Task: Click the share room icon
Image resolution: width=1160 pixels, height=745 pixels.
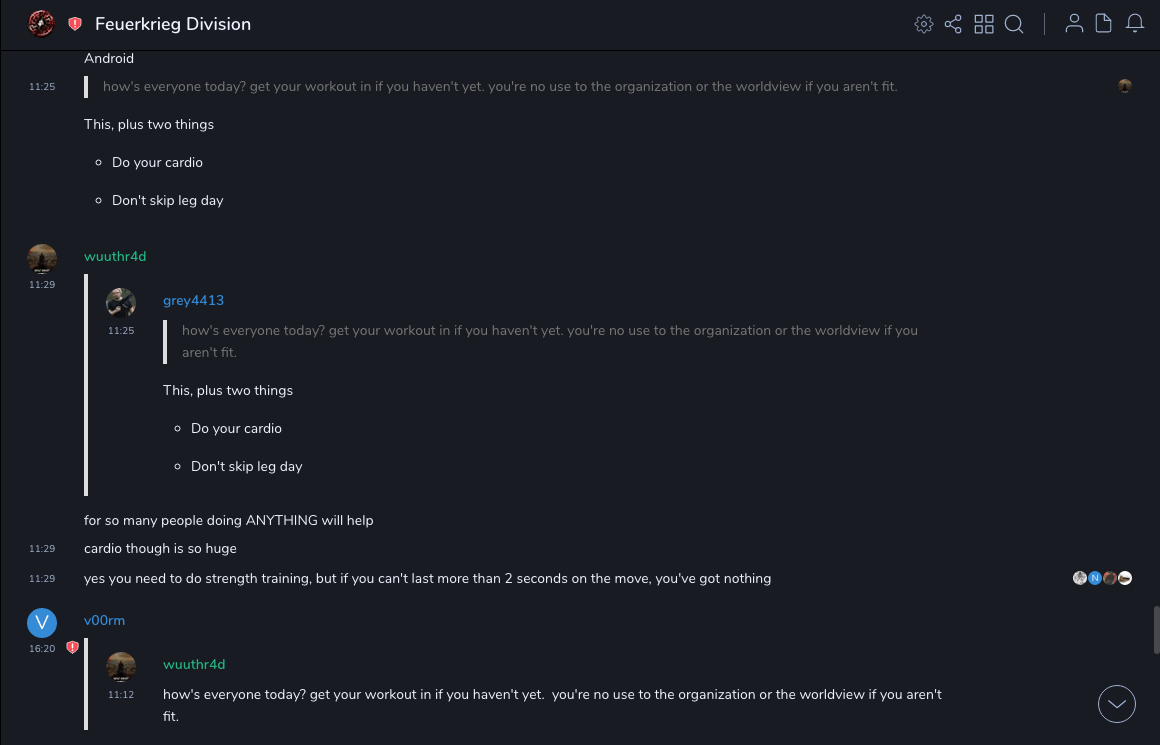Action: 953,24
